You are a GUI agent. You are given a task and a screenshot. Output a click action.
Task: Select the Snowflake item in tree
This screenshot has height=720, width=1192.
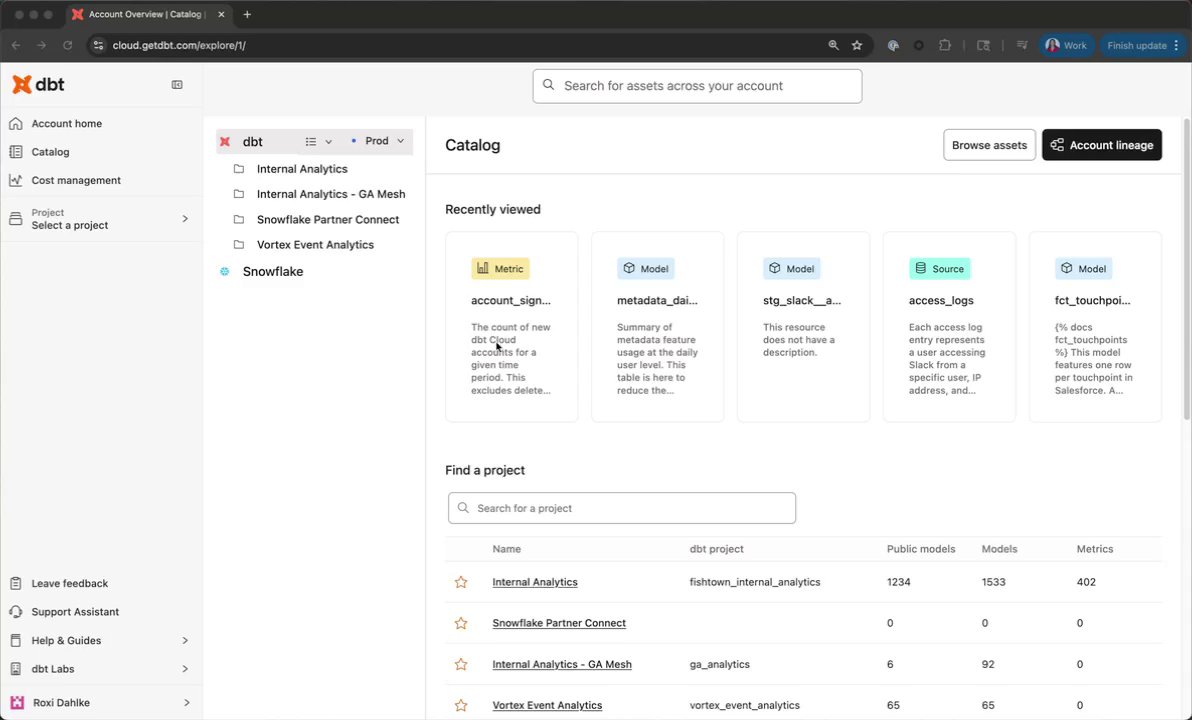pyautogui.click(x=272, y=272)
